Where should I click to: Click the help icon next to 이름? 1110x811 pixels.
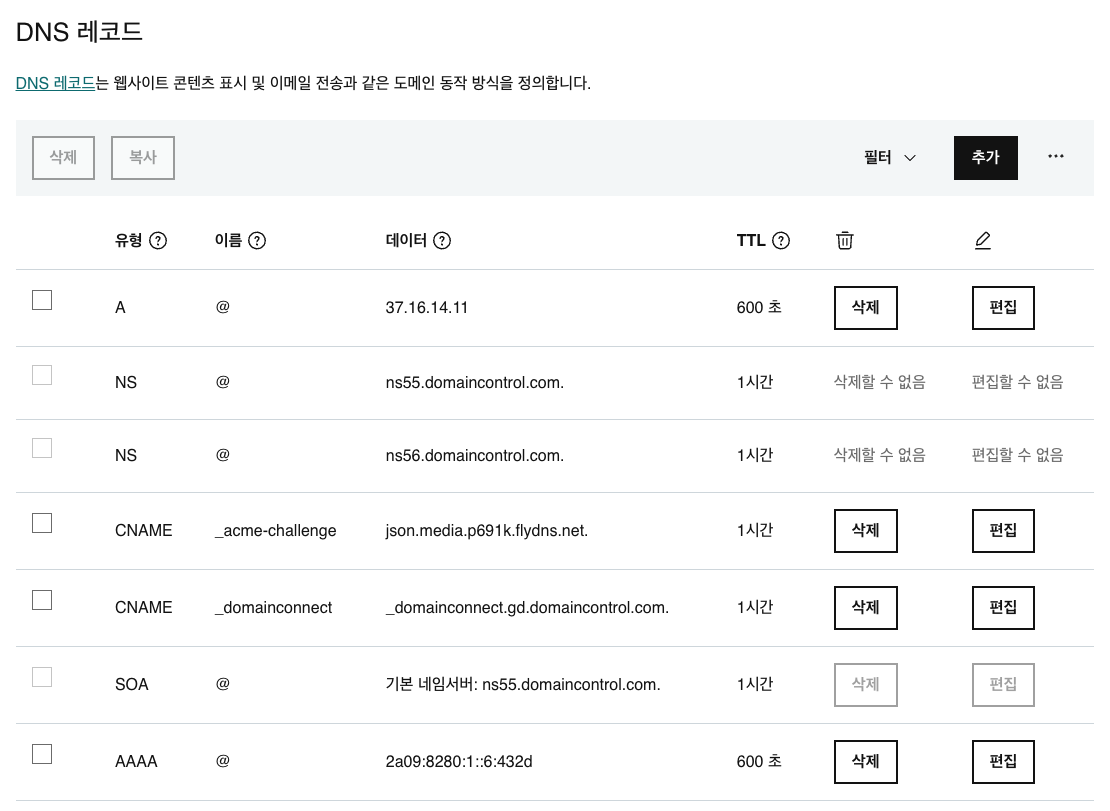257,241
